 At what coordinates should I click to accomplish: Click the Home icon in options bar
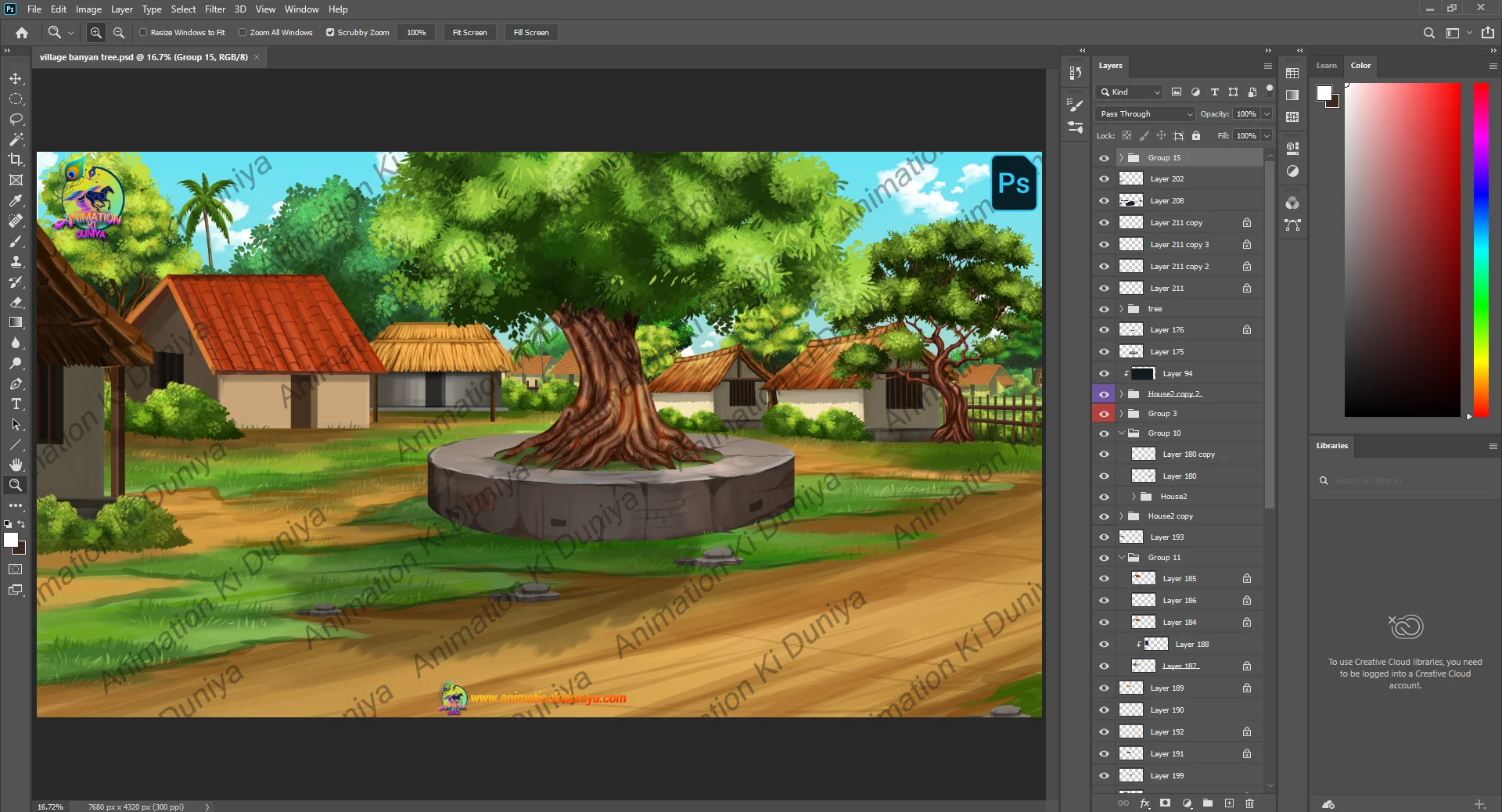point(22,33)
